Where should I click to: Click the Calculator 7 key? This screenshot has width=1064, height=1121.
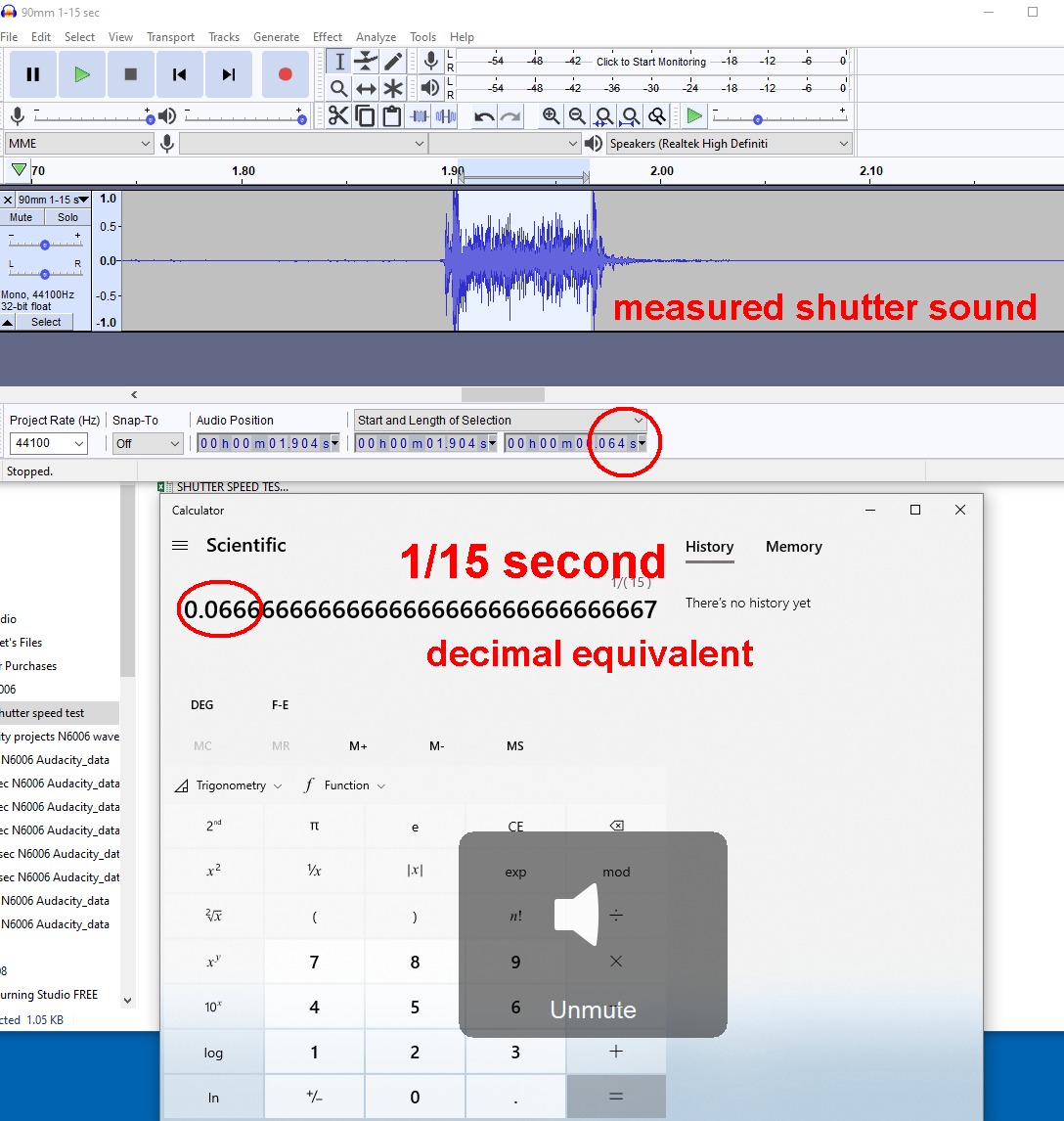coord(315,963)
